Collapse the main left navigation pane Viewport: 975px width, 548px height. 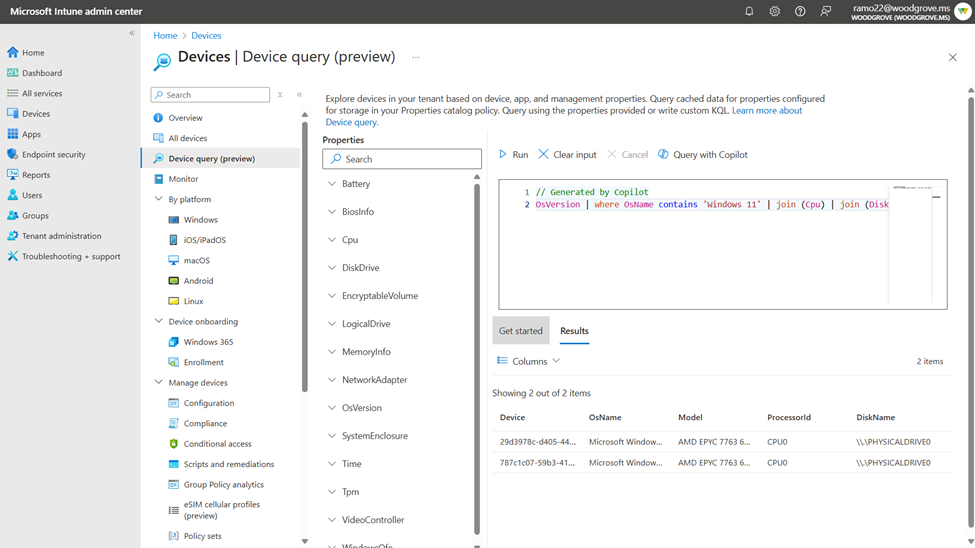click(132, 33)
